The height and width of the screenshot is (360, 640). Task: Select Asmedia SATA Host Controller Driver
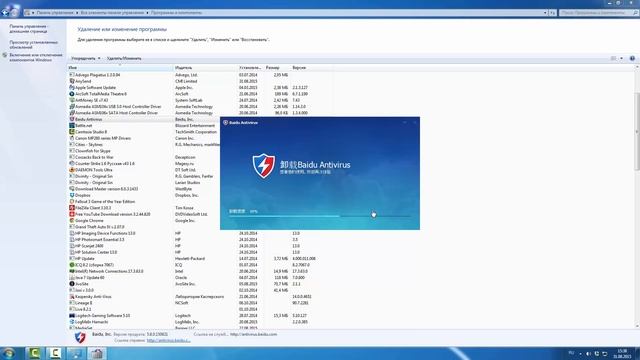[200, 113]
